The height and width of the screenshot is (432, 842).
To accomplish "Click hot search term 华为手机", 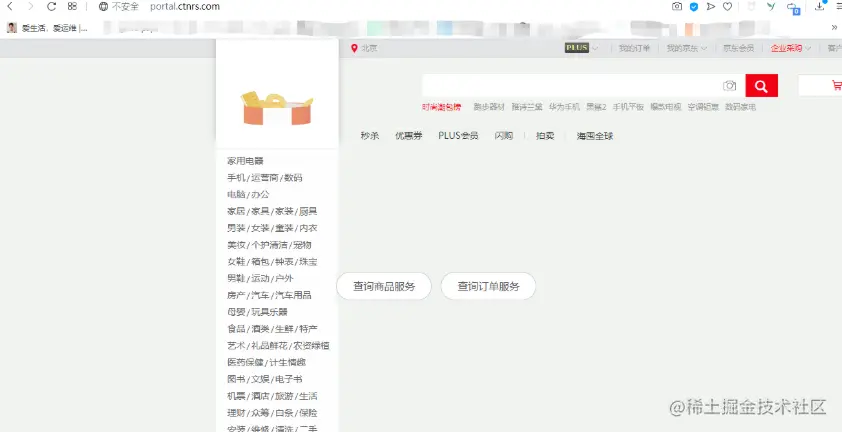I will pyautogui.click(x=564, y=107).
